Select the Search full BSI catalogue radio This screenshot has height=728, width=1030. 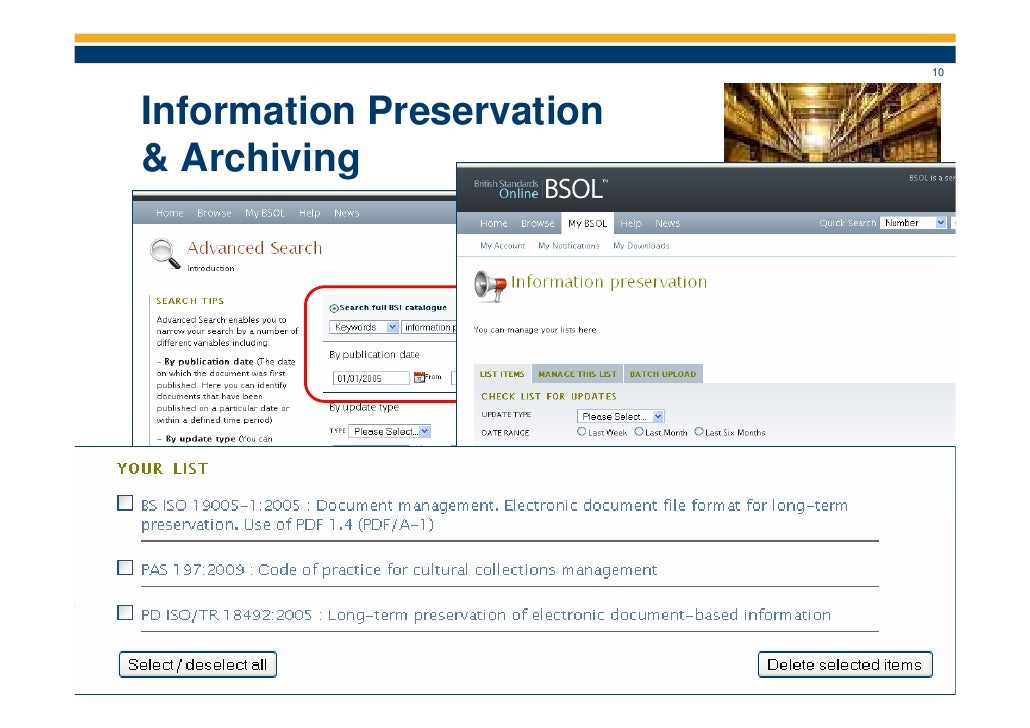(334, 307)
